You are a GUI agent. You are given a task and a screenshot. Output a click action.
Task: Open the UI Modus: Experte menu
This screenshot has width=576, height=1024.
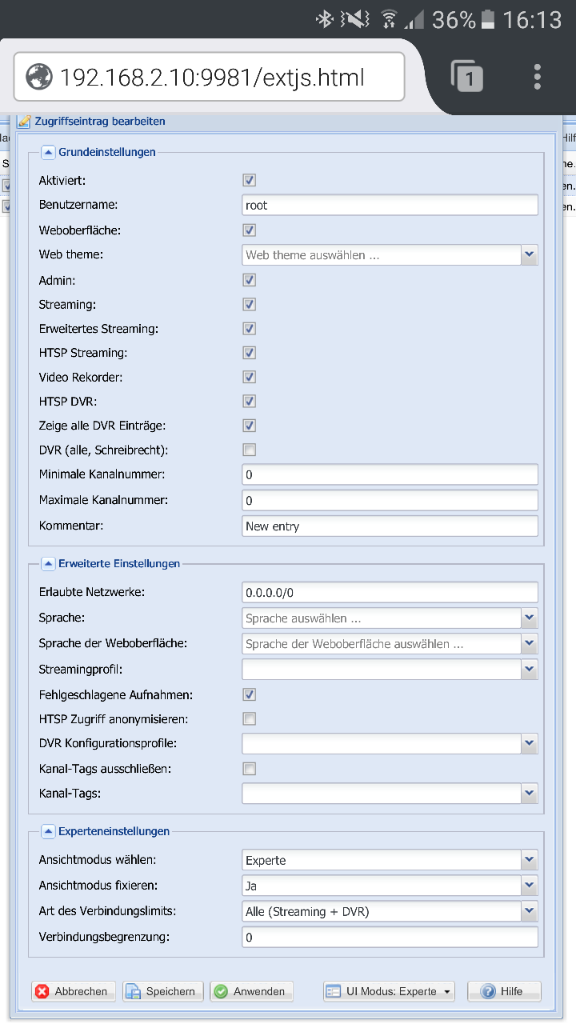(x=389, y=991)
